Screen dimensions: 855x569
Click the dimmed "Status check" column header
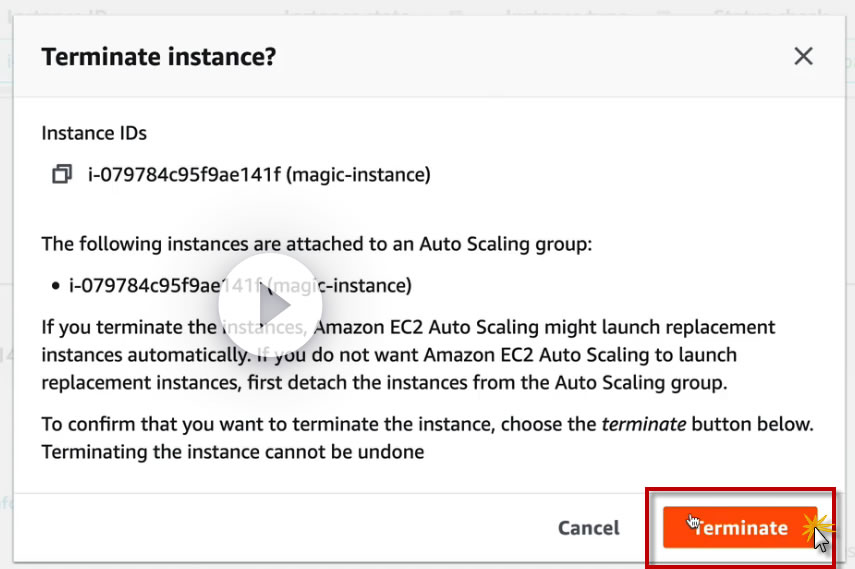(x=770, y=12)
